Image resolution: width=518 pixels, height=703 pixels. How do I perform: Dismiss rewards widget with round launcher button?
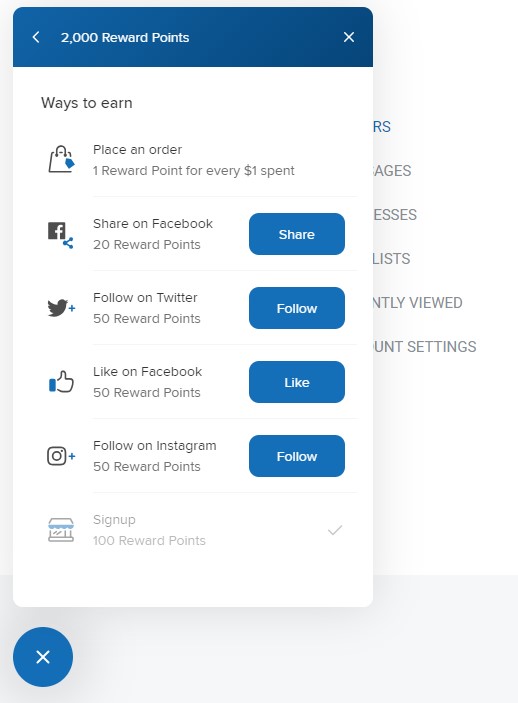click(43, 657)
